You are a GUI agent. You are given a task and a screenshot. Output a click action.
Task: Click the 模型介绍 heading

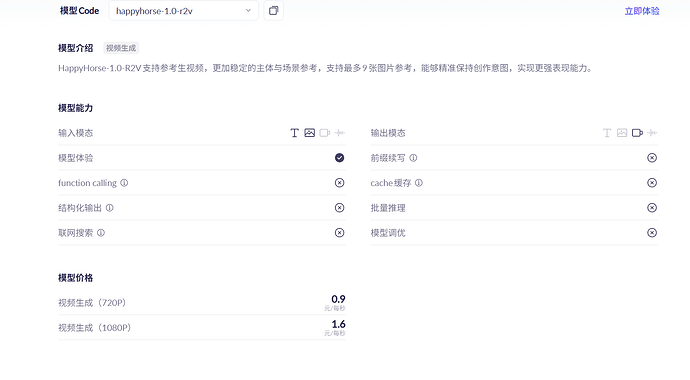coord(76,48)
